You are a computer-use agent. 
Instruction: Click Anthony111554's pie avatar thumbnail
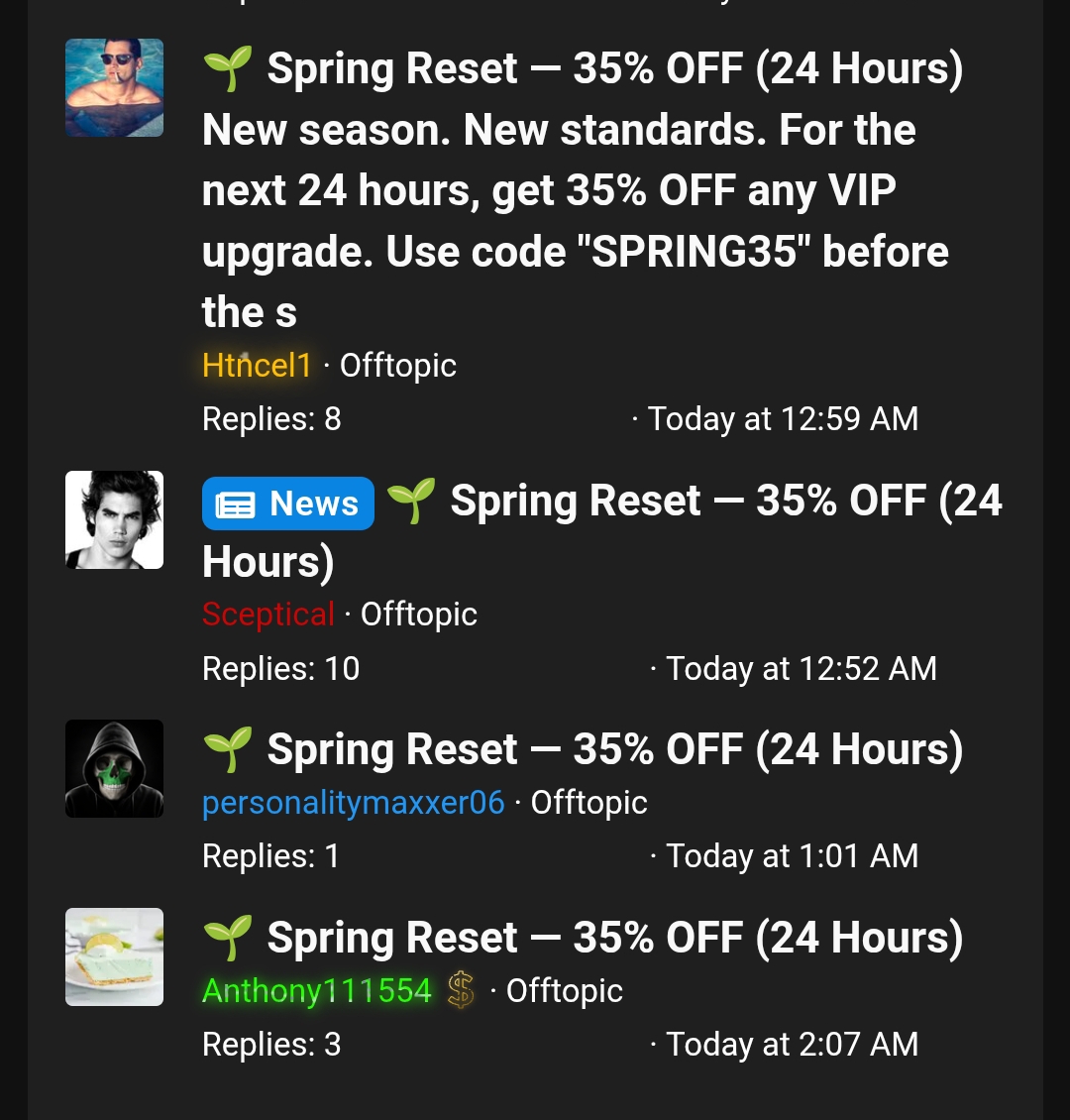coord(114,956)
